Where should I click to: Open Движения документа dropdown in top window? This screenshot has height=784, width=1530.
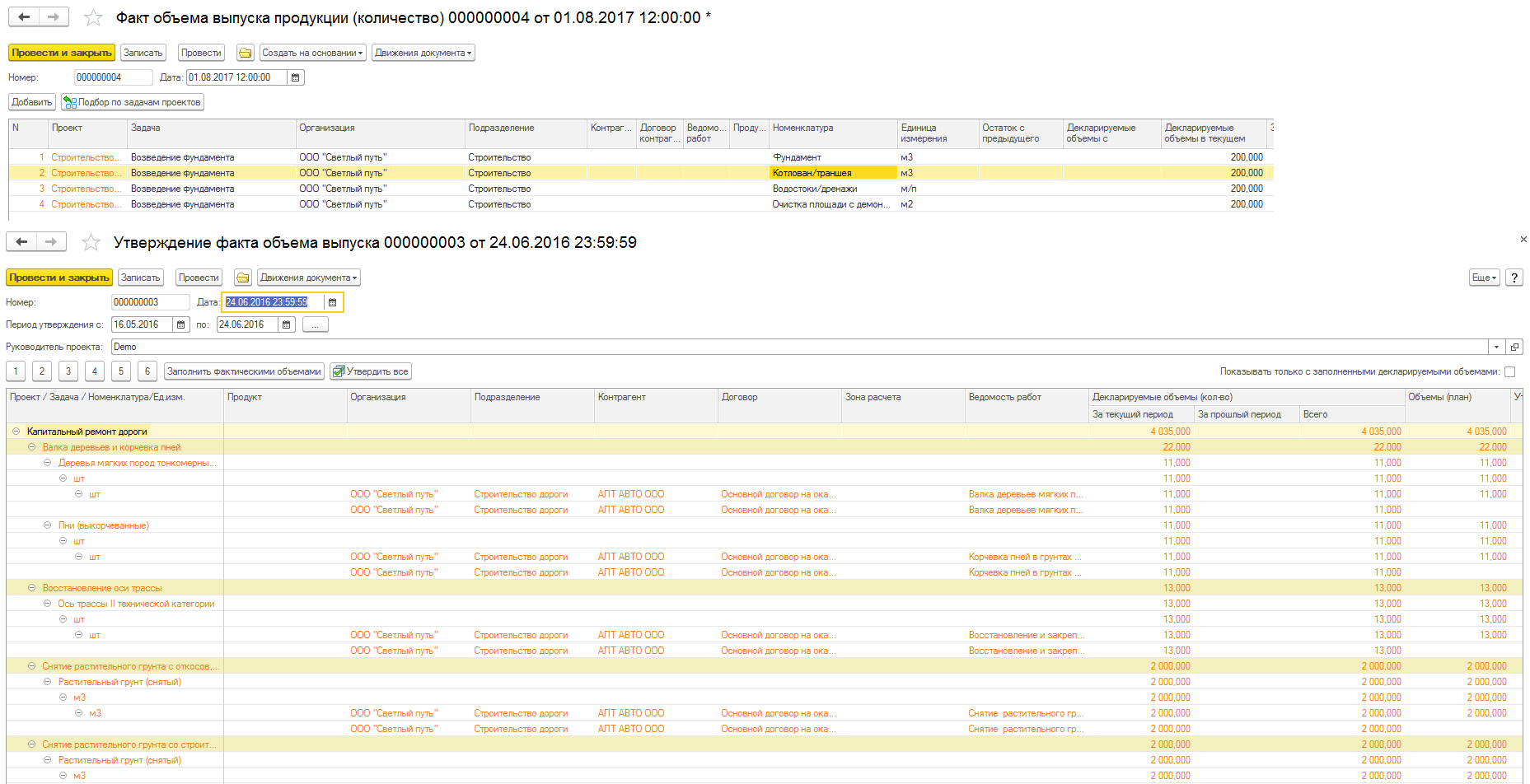[x=423, y=53]
